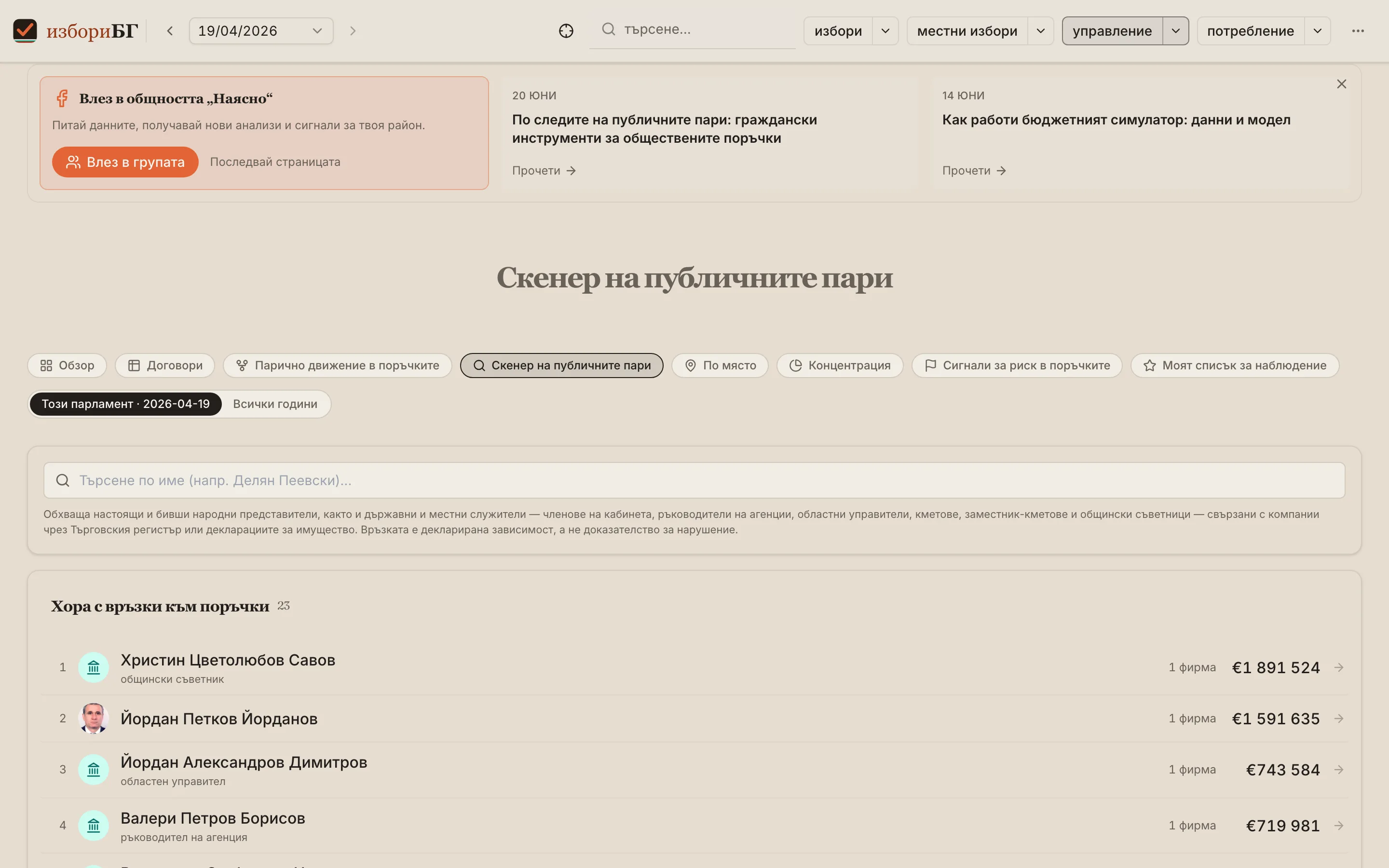Switch to the Обзор tab

pos(67,366)
